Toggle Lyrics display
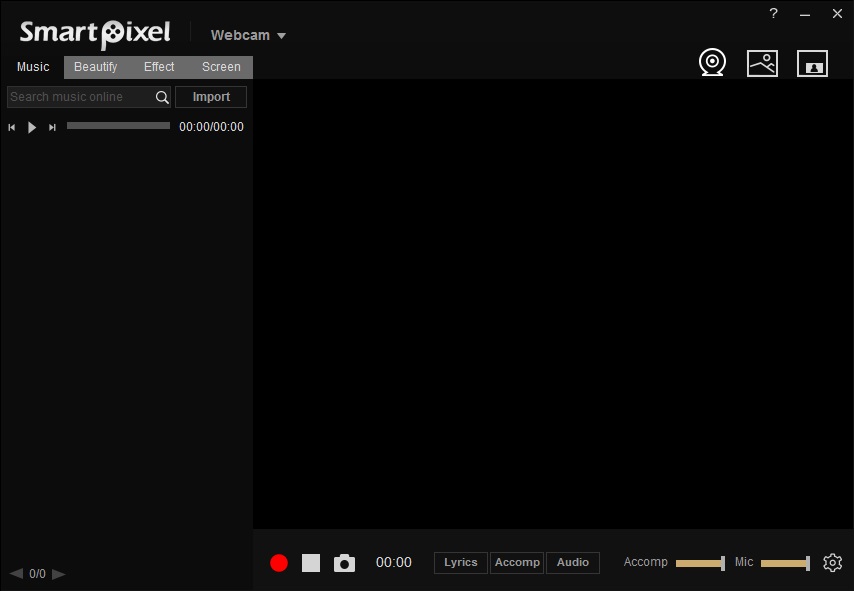 coord(460,562)
